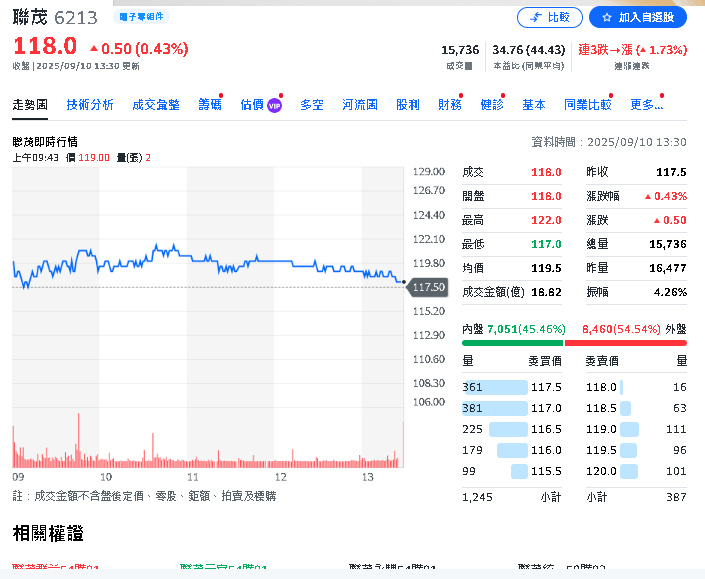
Task: Open the 財務 tab
Action: (x=450, y=105)
